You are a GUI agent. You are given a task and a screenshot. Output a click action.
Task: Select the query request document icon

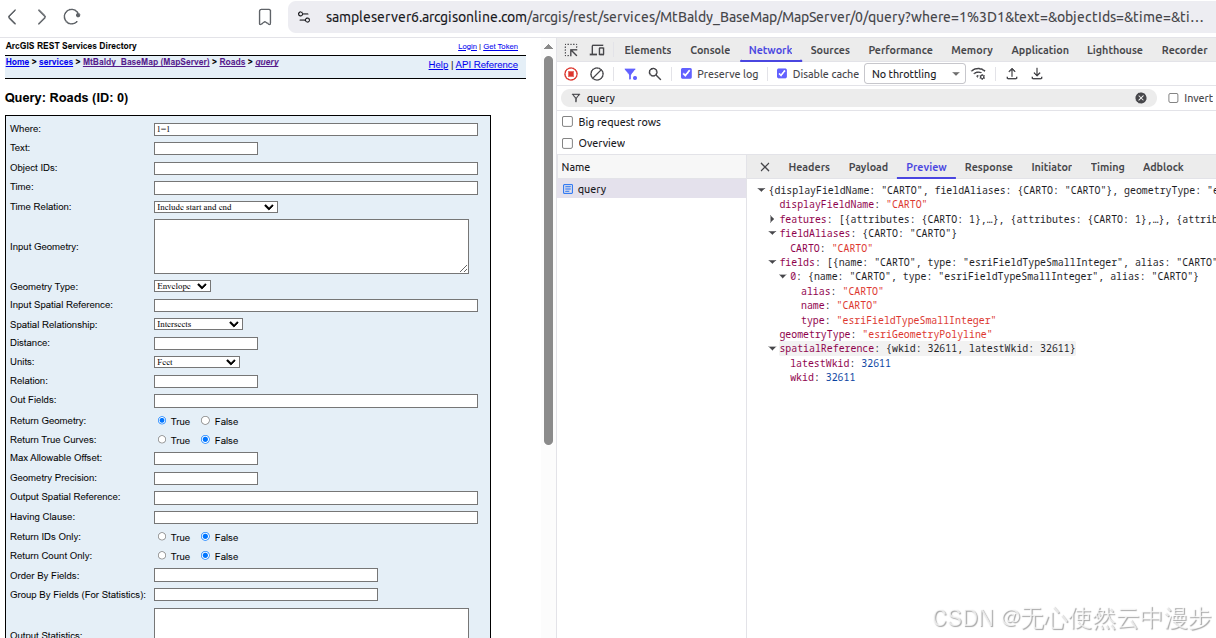click(568, 189)
